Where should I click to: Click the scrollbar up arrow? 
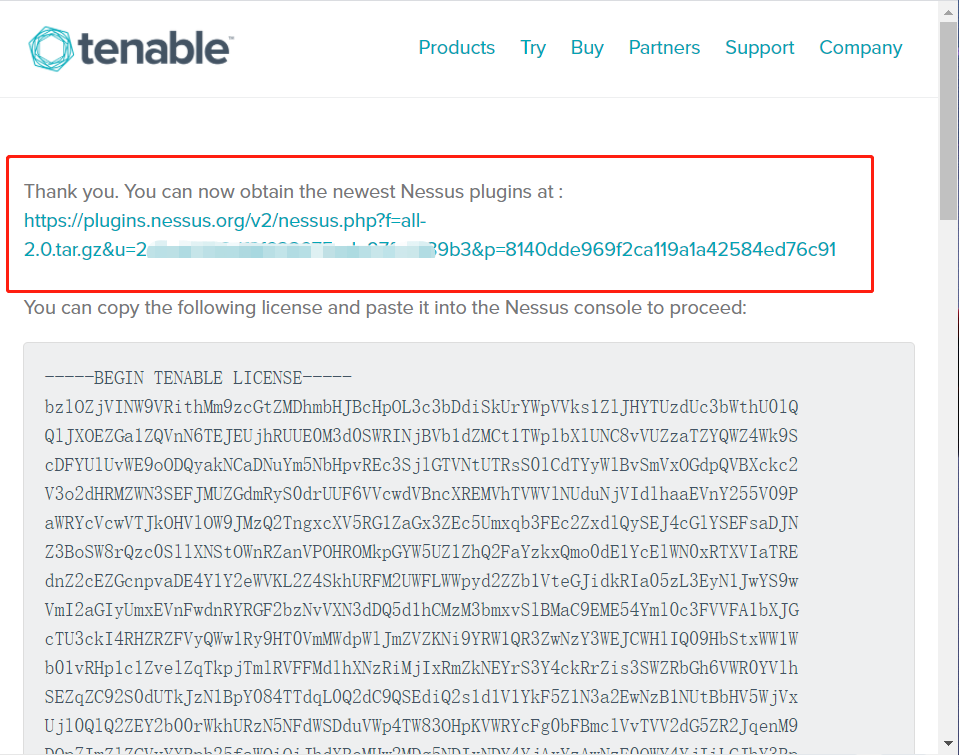(948, 10)
